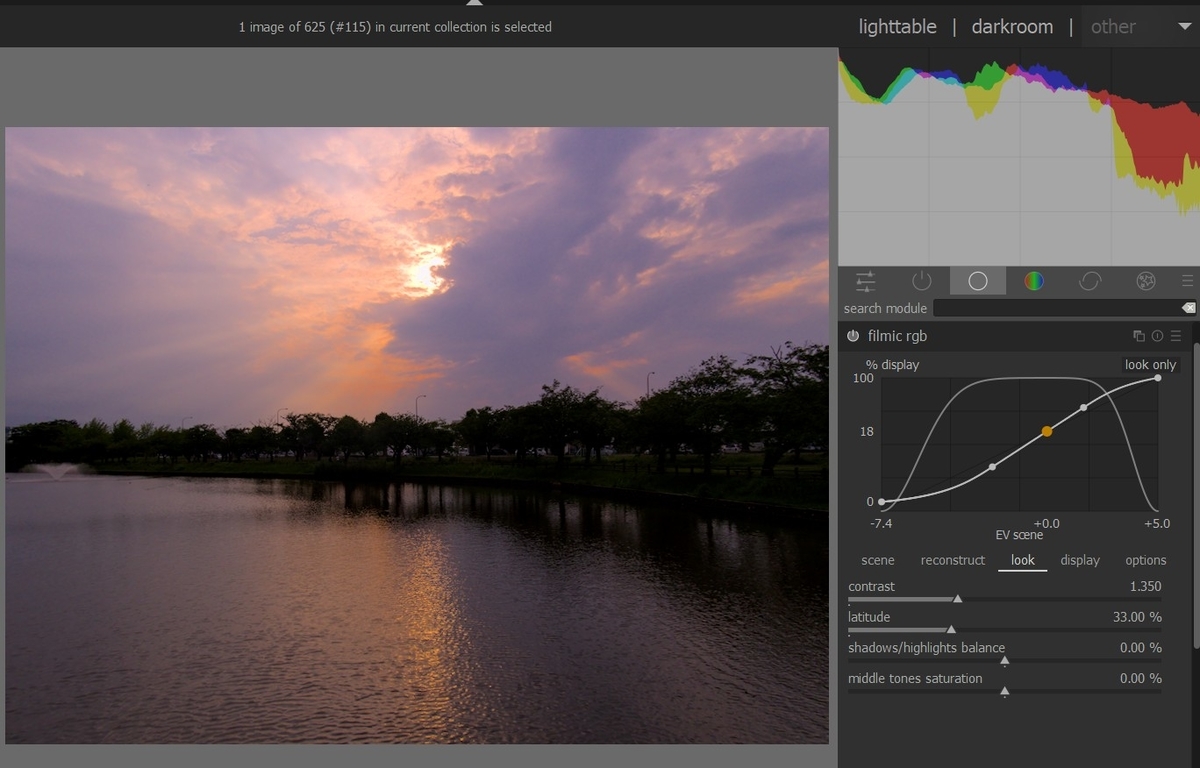Open the scene tab in filmic
1200x768 pixels.
878,560
